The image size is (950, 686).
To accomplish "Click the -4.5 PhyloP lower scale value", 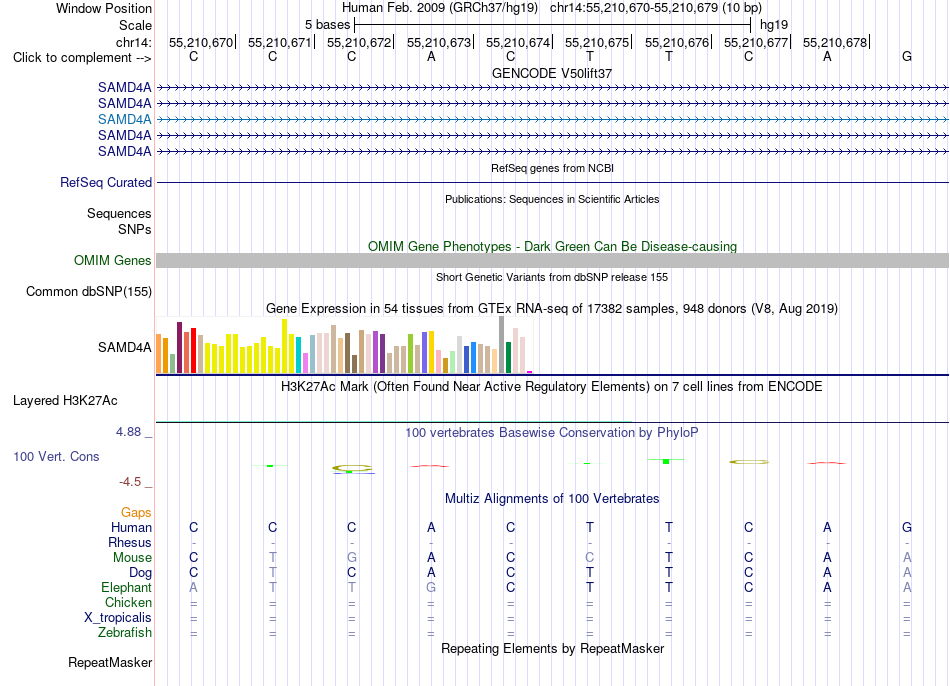I will click(130, 482).
